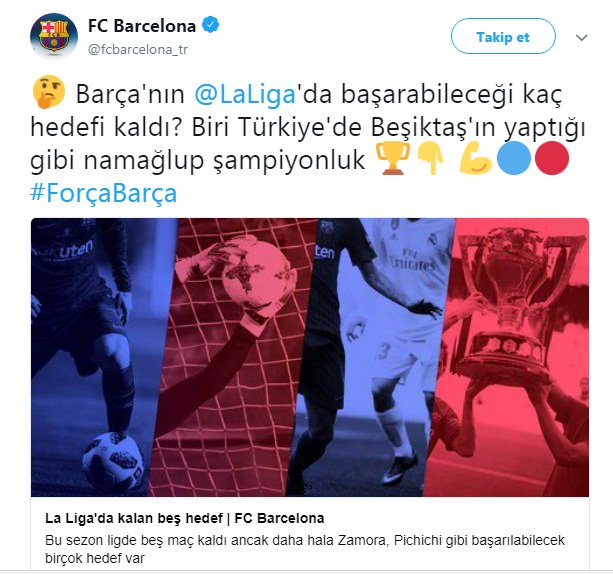The height and width of the screenshot is (574, 613).
Task: Click the goalkeeper catching ball image panel
Action: tap(231, 357)
